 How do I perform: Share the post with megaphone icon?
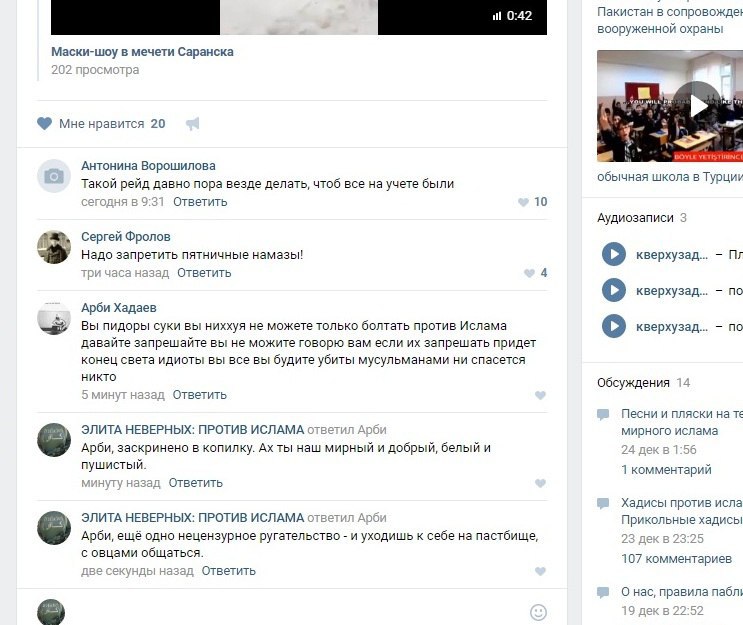click(192, 124)
